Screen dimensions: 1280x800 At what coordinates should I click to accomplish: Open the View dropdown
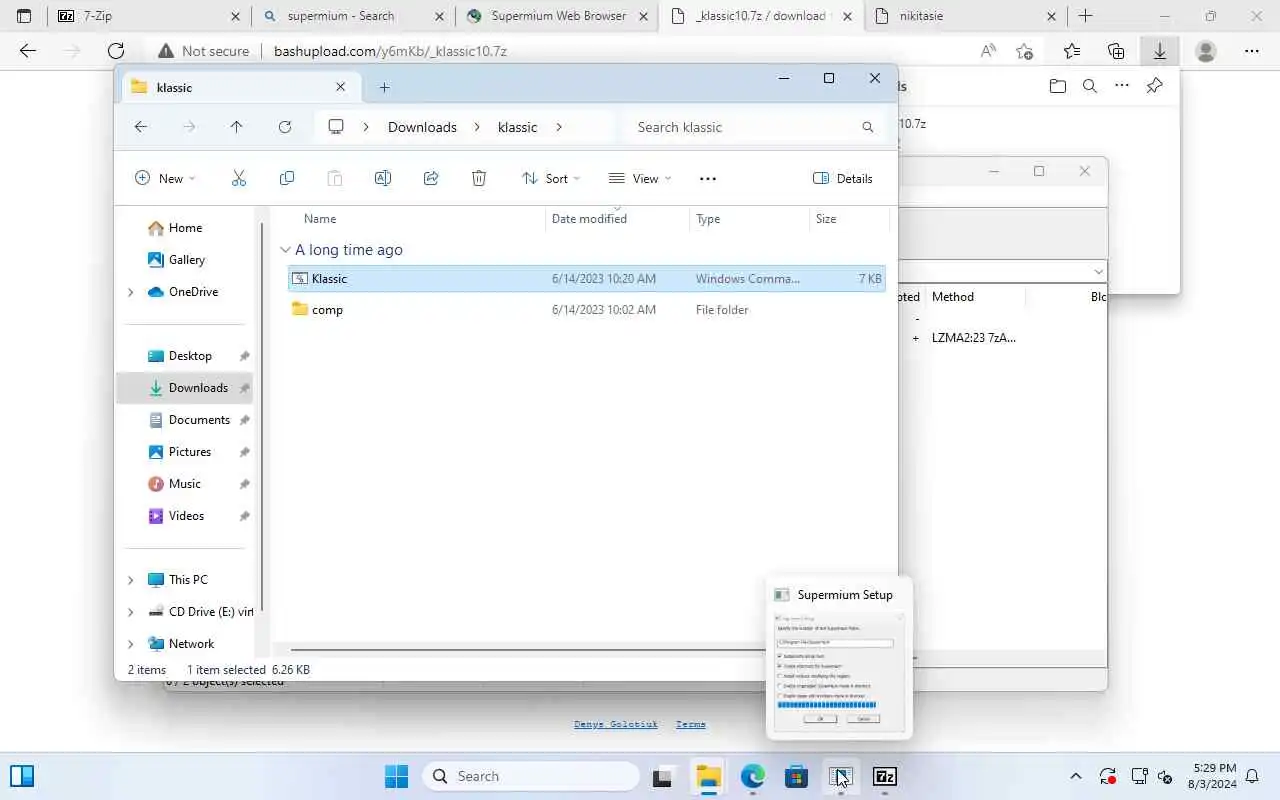click(x=640, y=178)
